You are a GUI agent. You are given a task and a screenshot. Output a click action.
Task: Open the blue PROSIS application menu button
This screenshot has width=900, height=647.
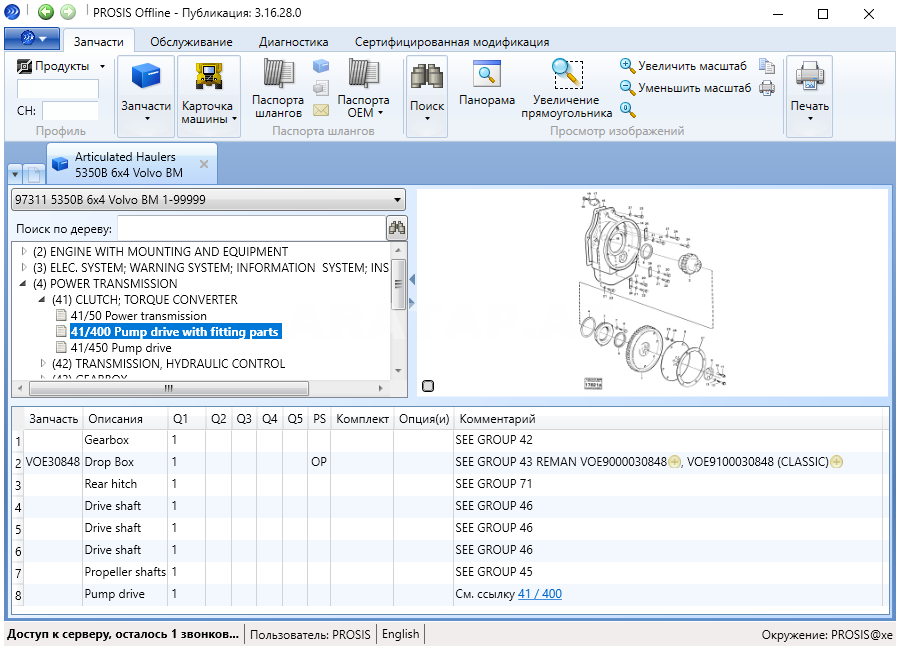pyautogui.click(x=32, y=39)
